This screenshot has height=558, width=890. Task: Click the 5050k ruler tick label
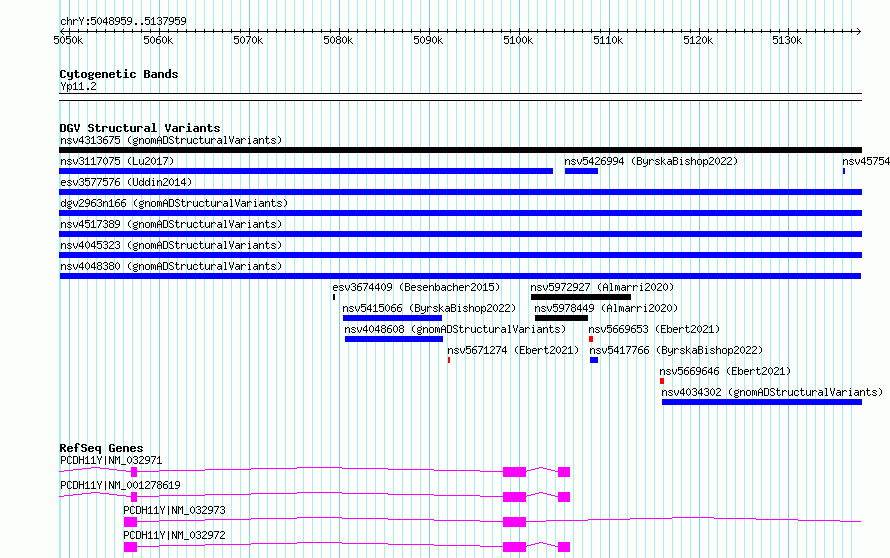point(68,40)
